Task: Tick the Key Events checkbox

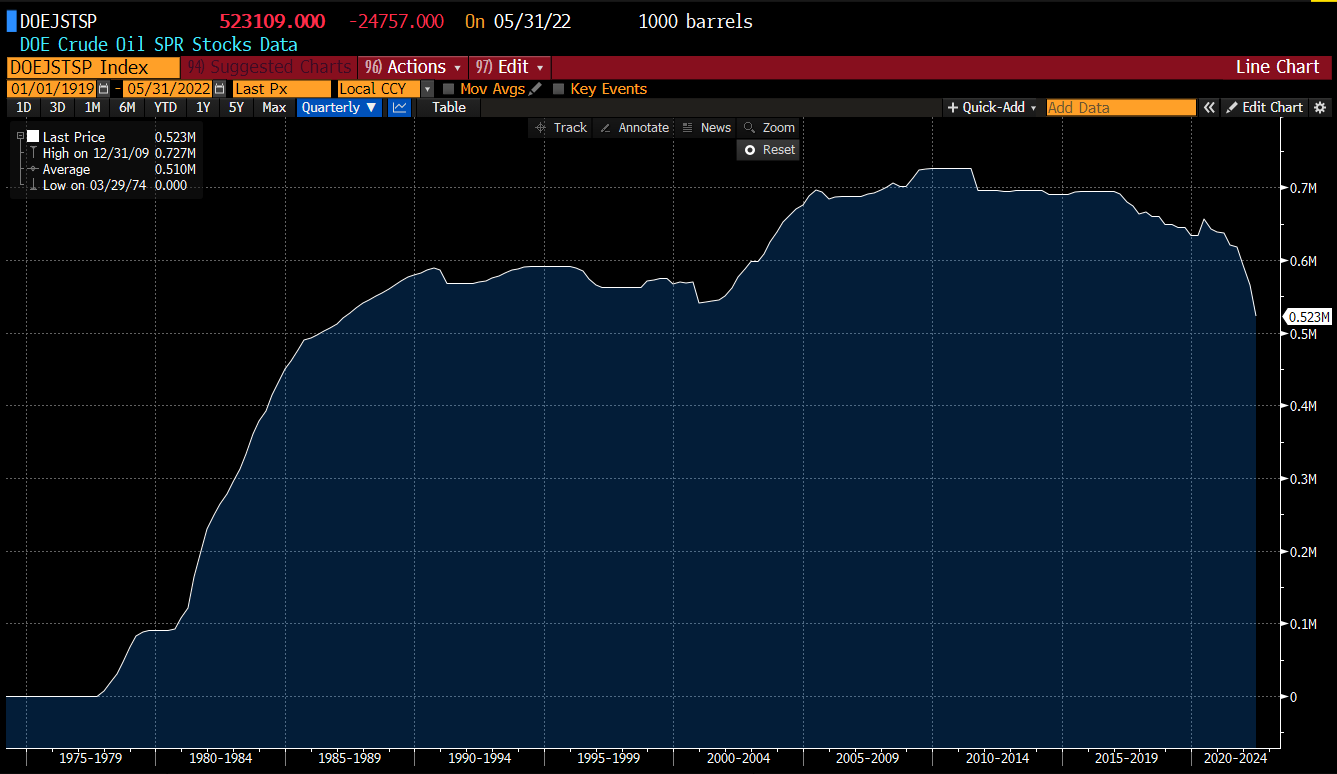Action: [x=559, y=89]
